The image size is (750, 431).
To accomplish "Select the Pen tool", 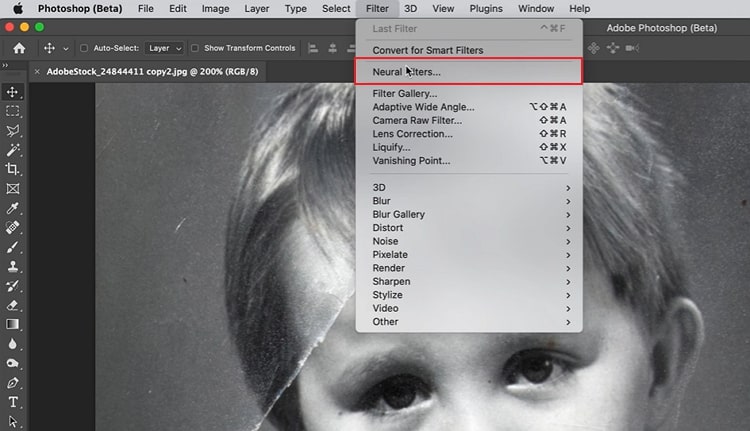I will tap(12, 383).
